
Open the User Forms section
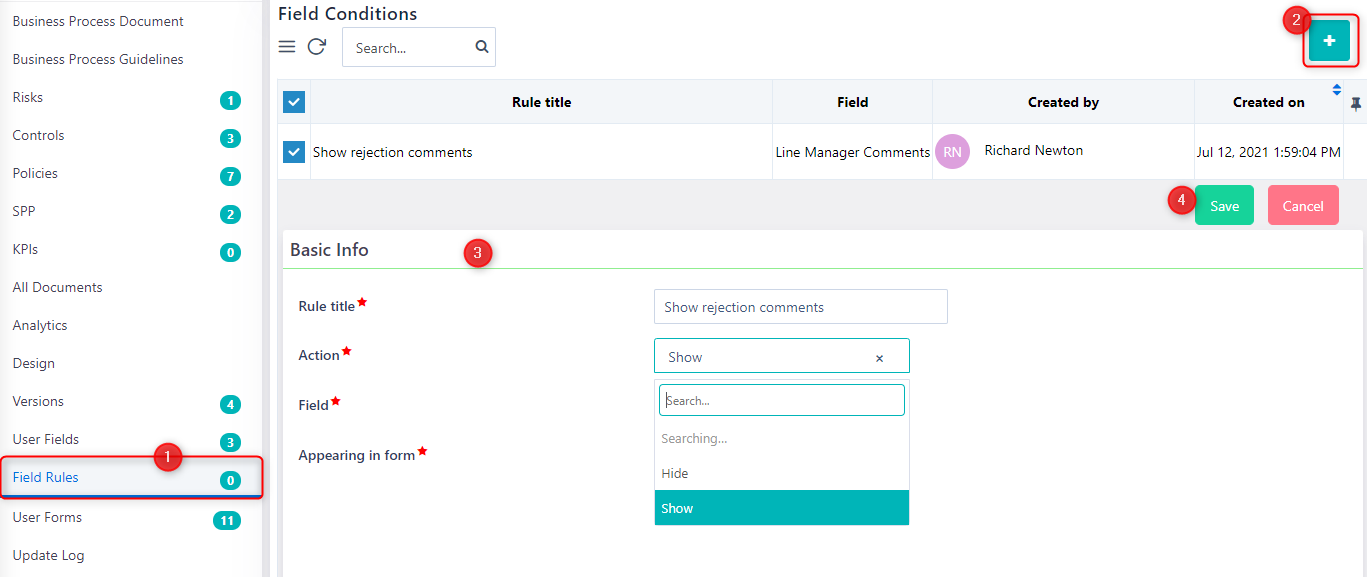[46, 517]
